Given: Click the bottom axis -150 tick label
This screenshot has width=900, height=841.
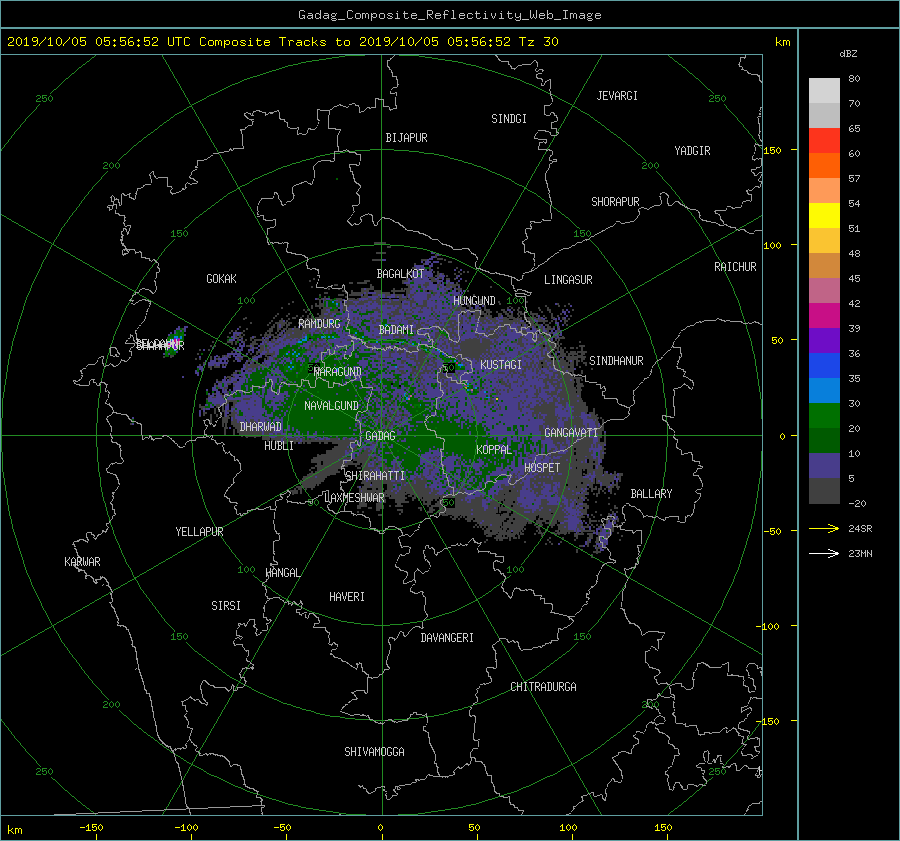Looking at the screenshot, I should click(x=91, y=827).
